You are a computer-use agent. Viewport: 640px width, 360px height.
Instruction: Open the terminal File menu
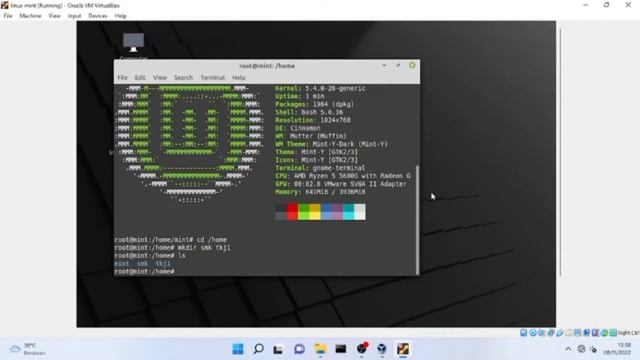coord(122,78)
